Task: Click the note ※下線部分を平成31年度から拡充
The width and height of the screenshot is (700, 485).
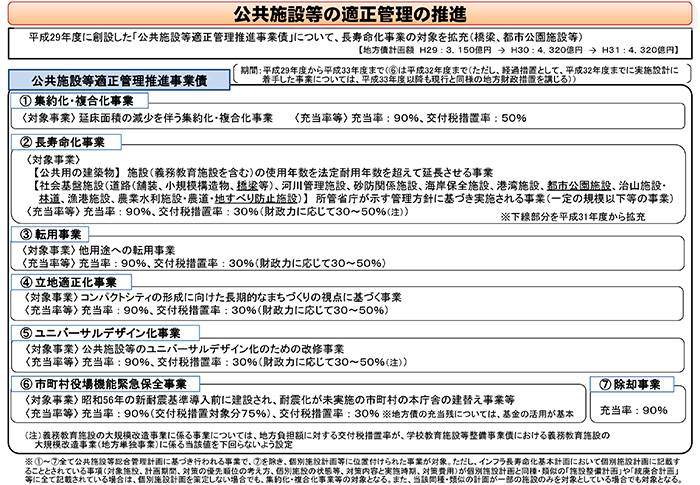Action: click(573, 217)
